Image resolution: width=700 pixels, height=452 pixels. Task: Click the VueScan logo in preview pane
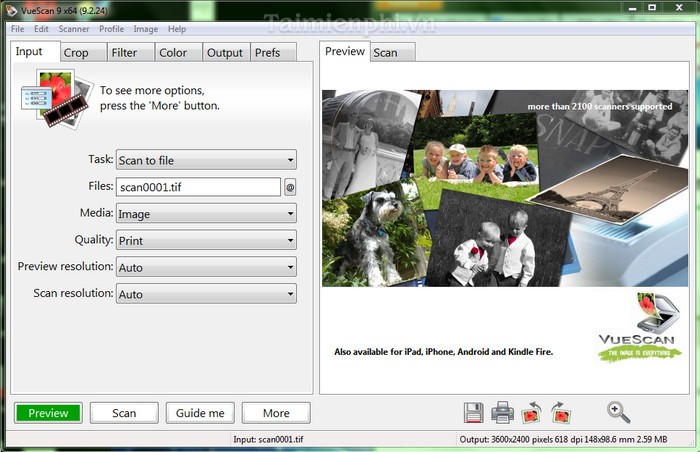pos(640,327)
